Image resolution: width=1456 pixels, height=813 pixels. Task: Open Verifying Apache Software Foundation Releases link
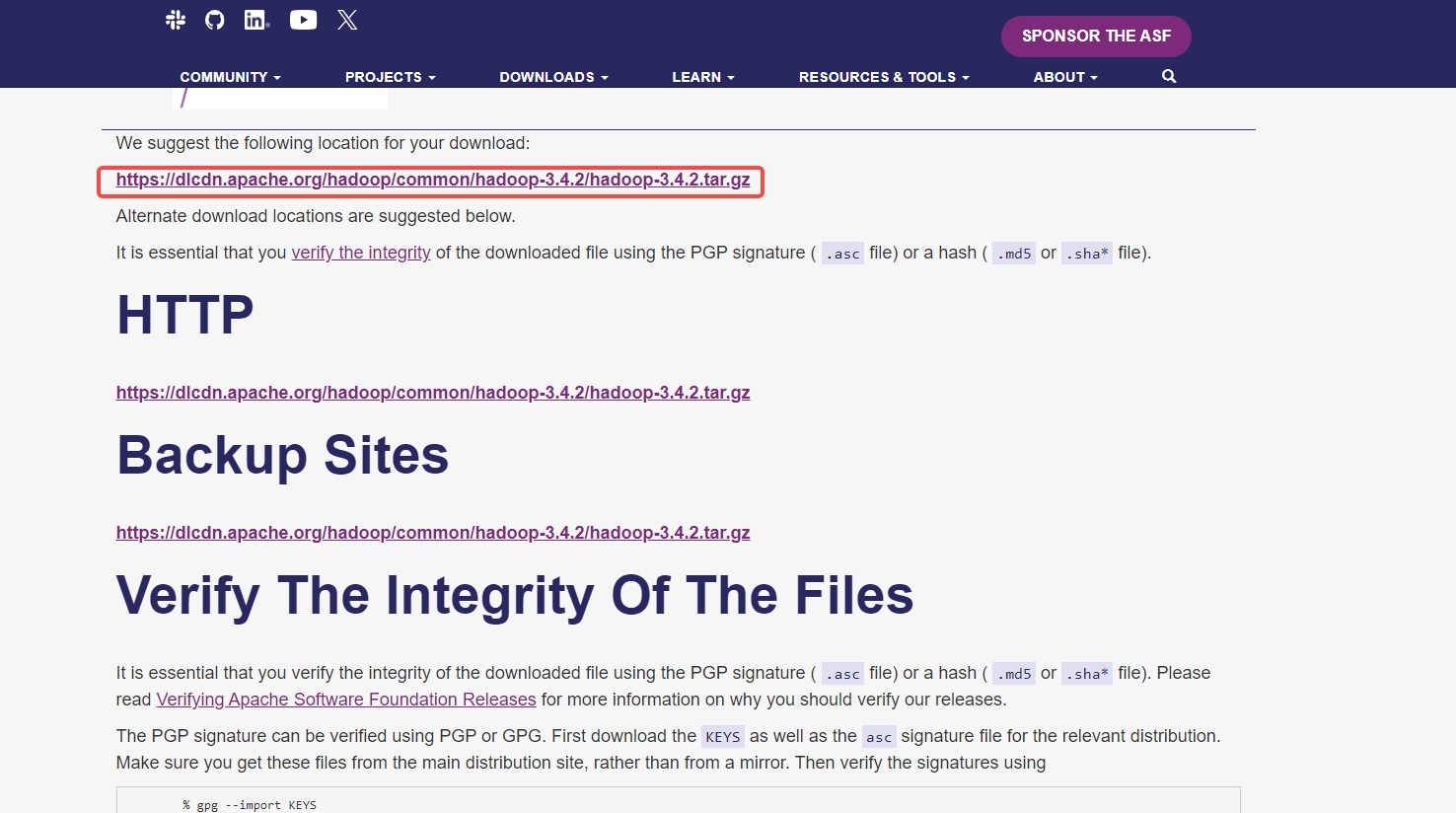(346, 700)
